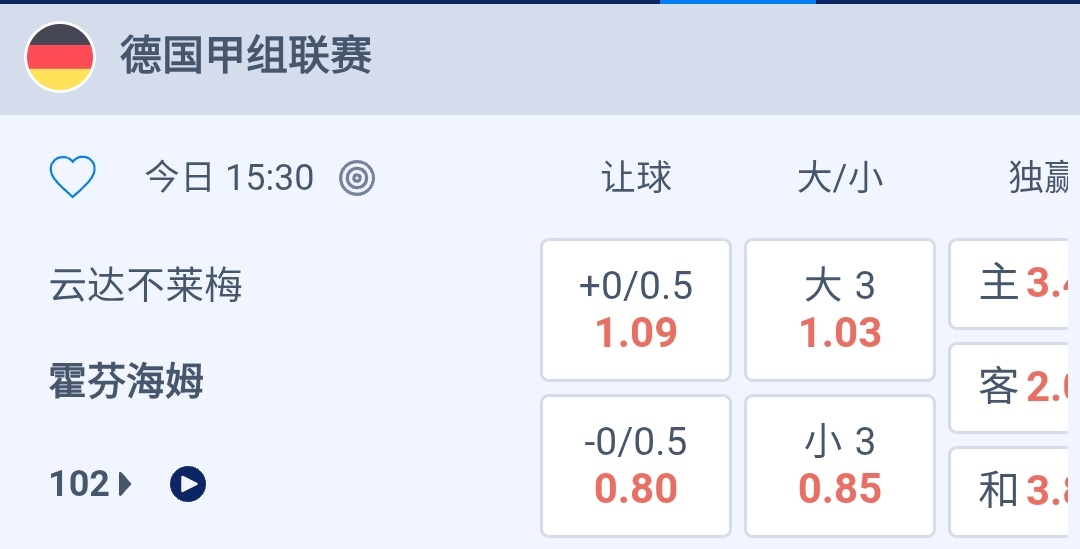Open the target icon beside the match time
The image size is (1080, 549).
357,178
